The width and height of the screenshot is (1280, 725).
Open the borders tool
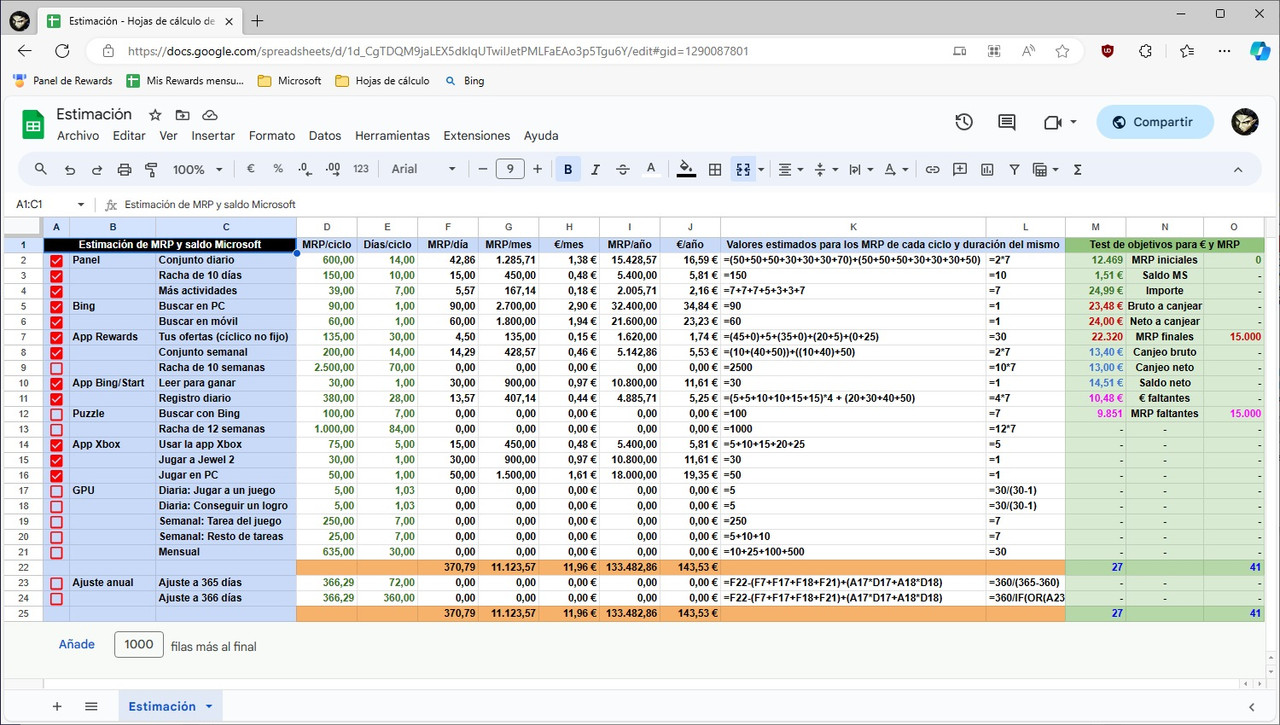click(715, 169)
